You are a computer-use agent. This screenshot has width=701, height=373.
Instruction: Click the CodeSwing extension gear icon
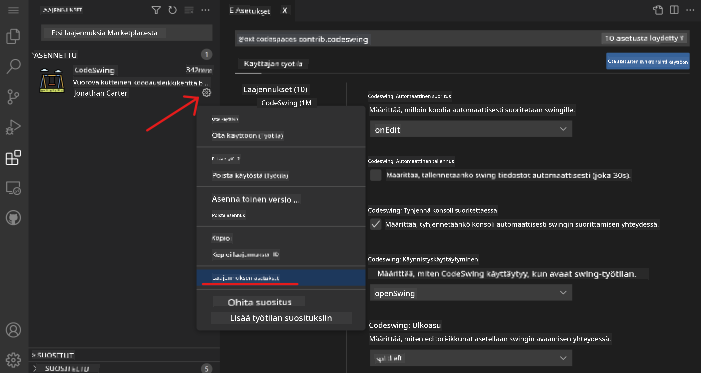click(206, 93)
